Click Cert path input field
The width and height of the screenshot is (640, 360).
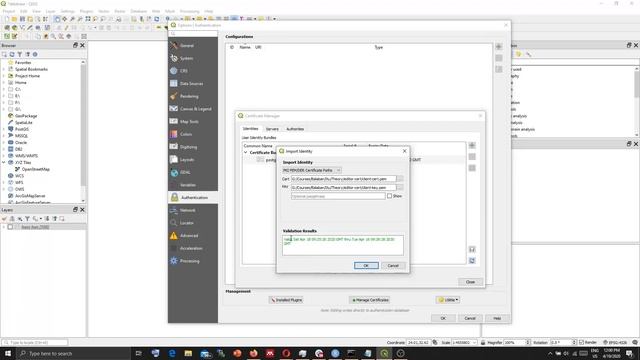tap(343, 179)
